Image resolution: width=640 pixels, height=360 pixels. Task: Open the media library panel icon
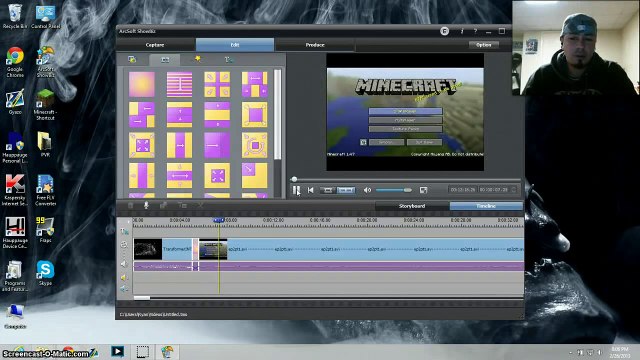pos(132,60)
